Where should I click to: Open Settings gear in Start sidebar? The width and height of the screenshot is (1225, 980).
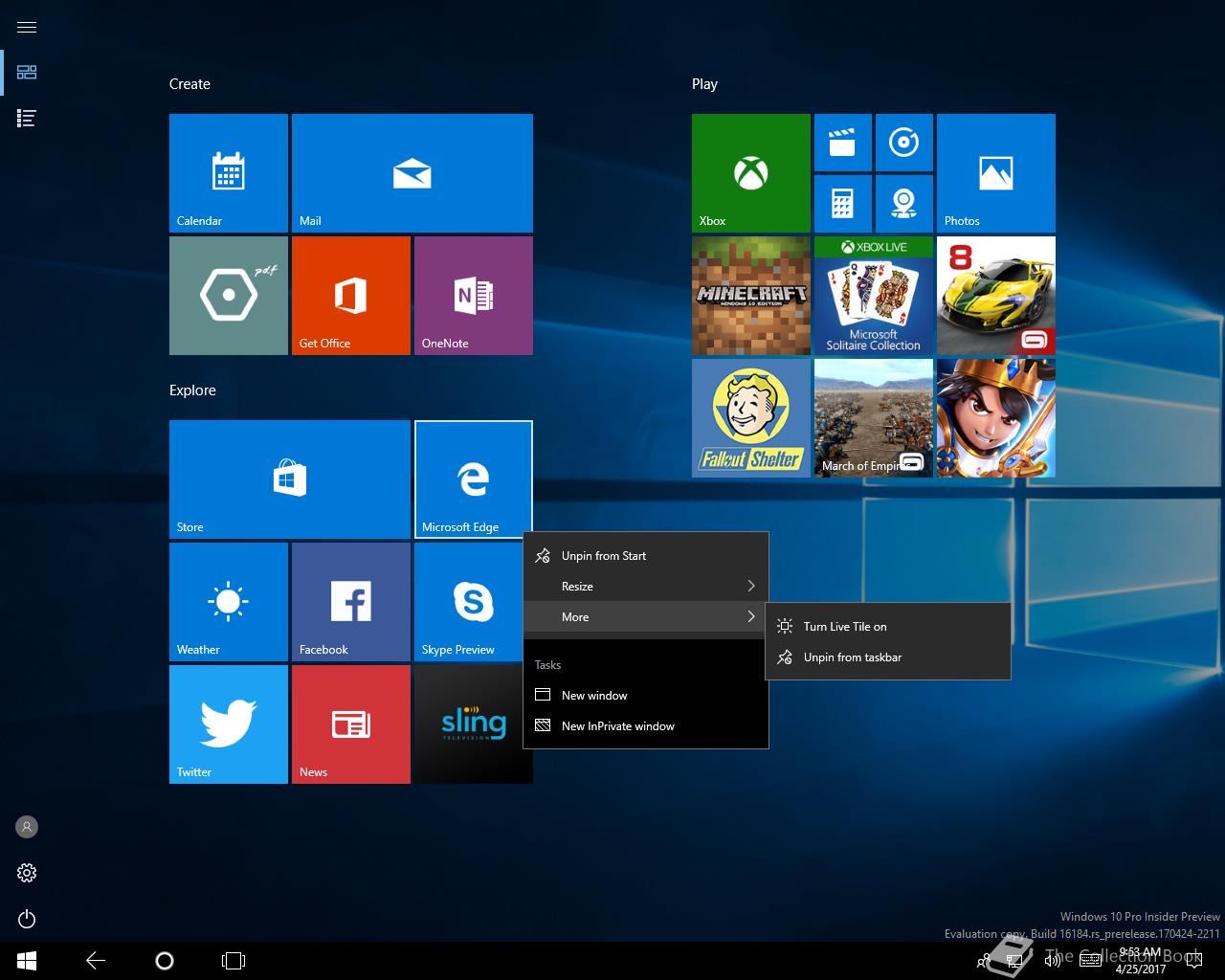(x=27, y=873)
